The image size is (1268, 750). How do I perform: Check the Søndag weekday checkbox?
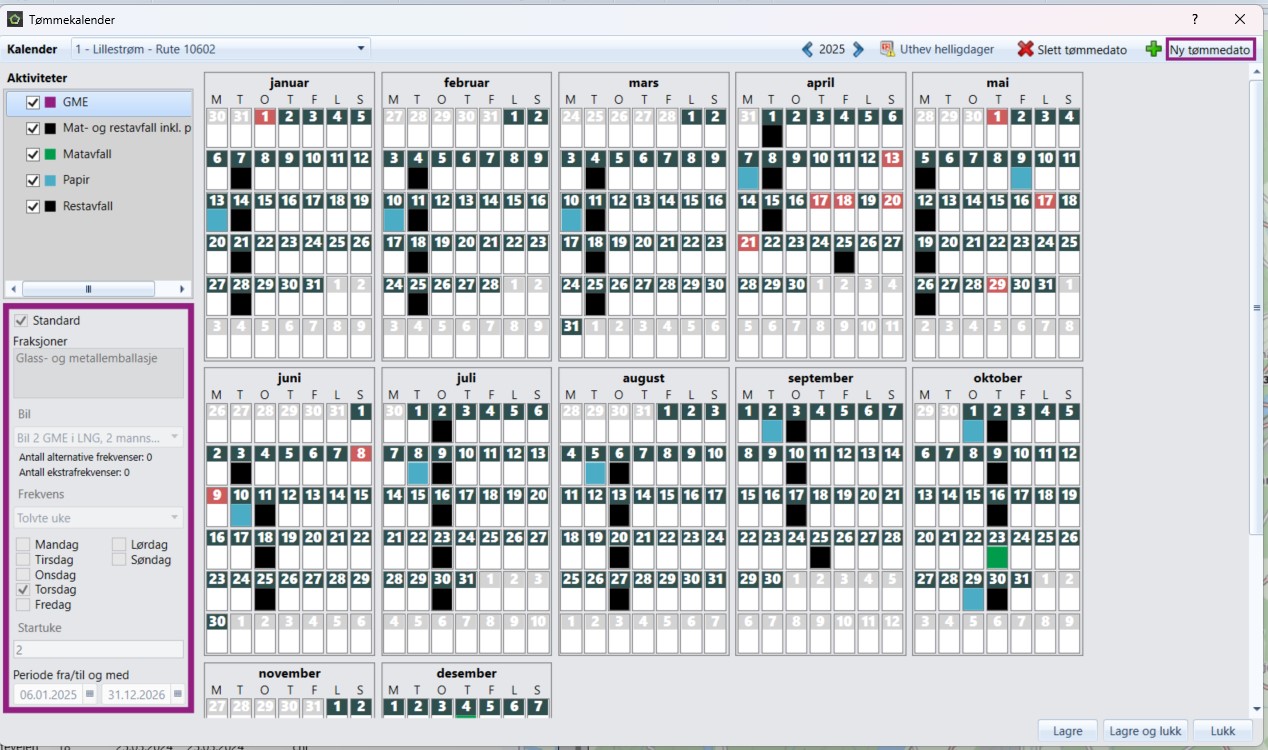[x=119, y=560]
